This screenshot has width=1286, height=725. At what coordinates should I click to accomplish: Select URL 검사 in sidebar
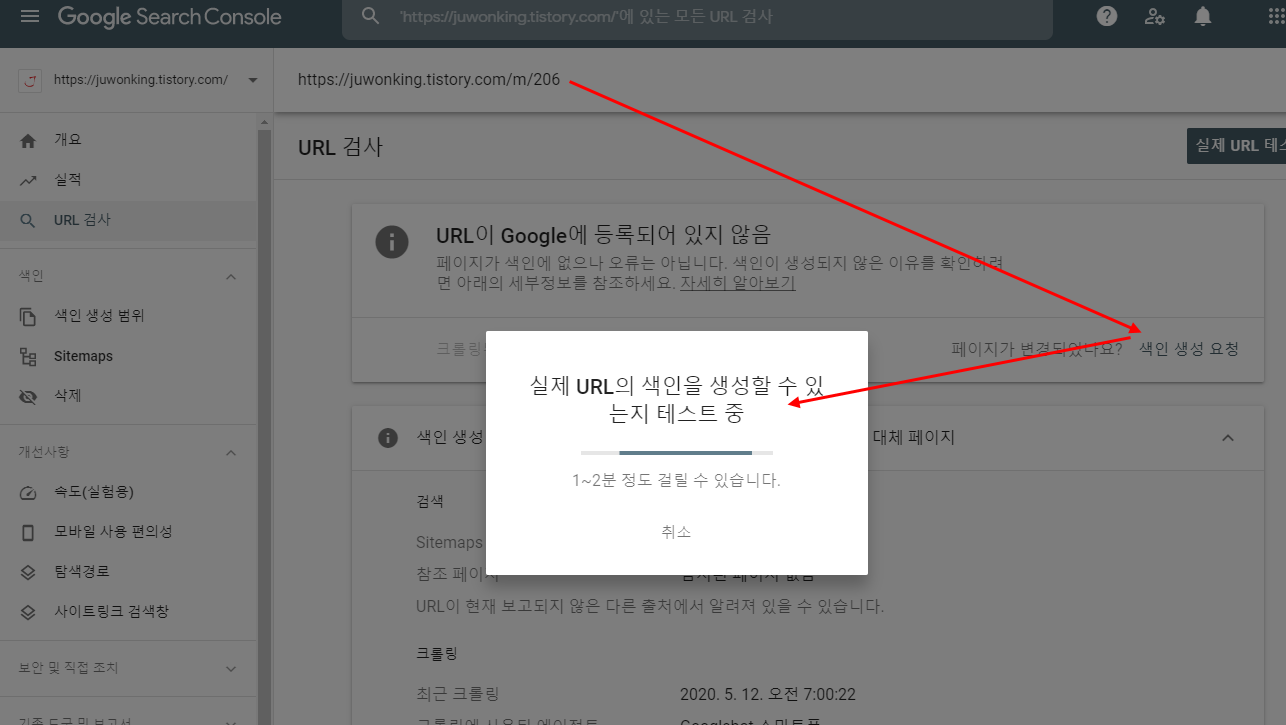[128, 220]
